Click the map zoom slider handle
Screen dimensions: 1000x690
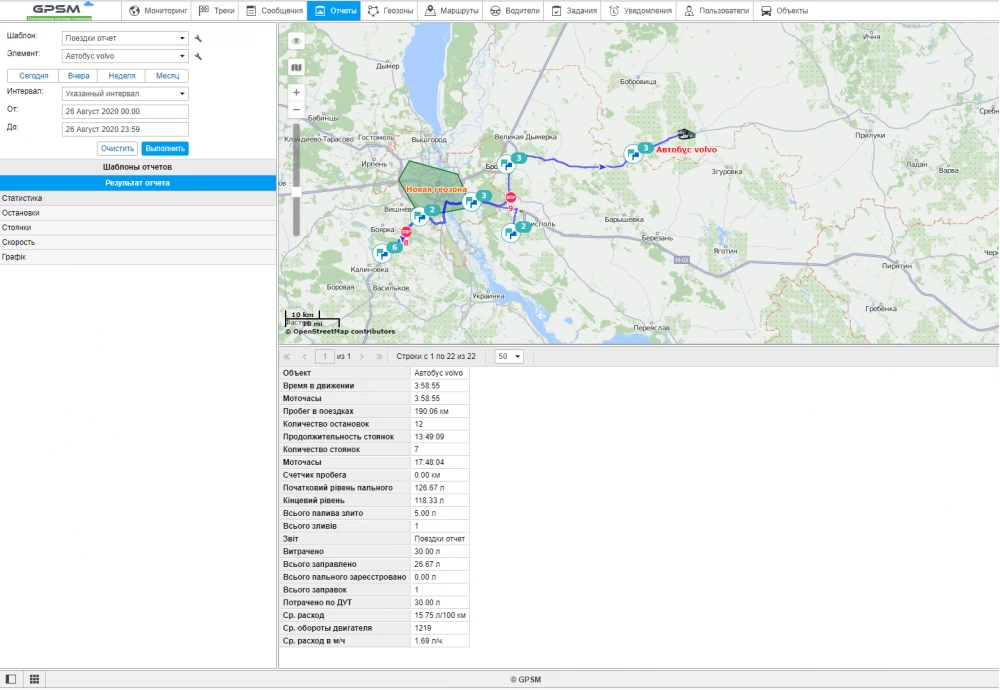point(296,191)
